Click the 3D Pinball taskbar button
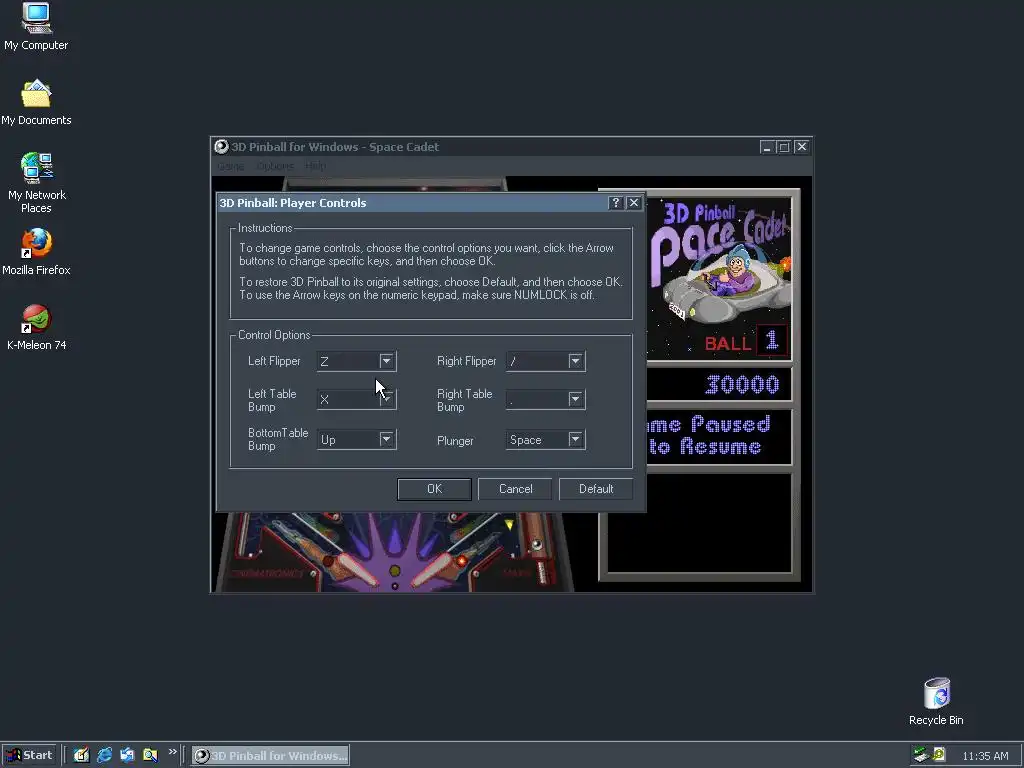Viewport: 1024px width, 768px height. click(270, 756)
